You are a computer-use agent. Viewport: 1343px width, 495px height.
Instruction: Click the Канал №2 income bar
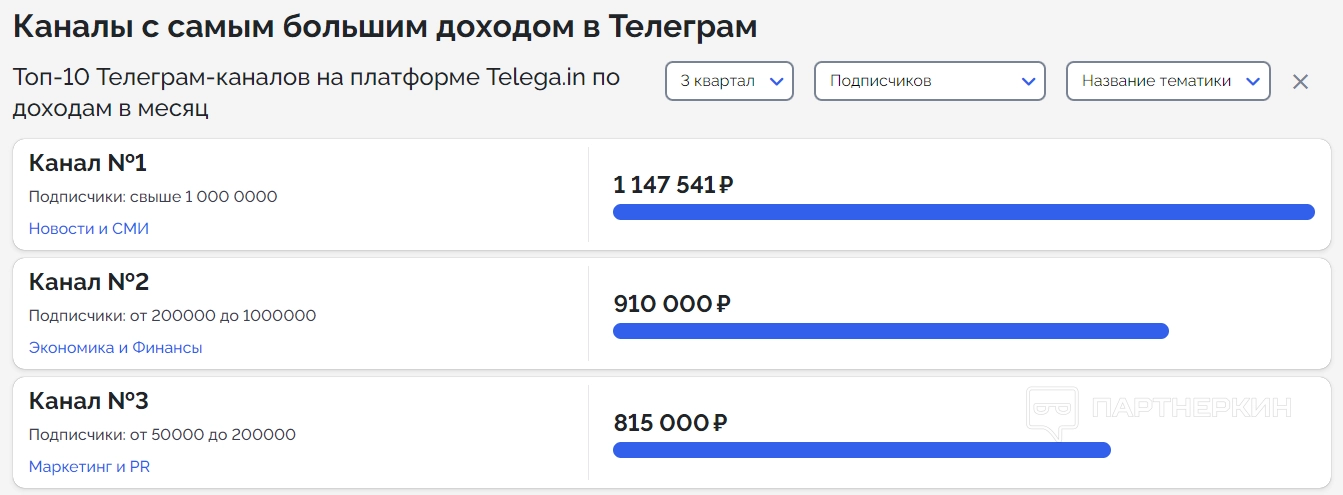[x=890, y=331]
